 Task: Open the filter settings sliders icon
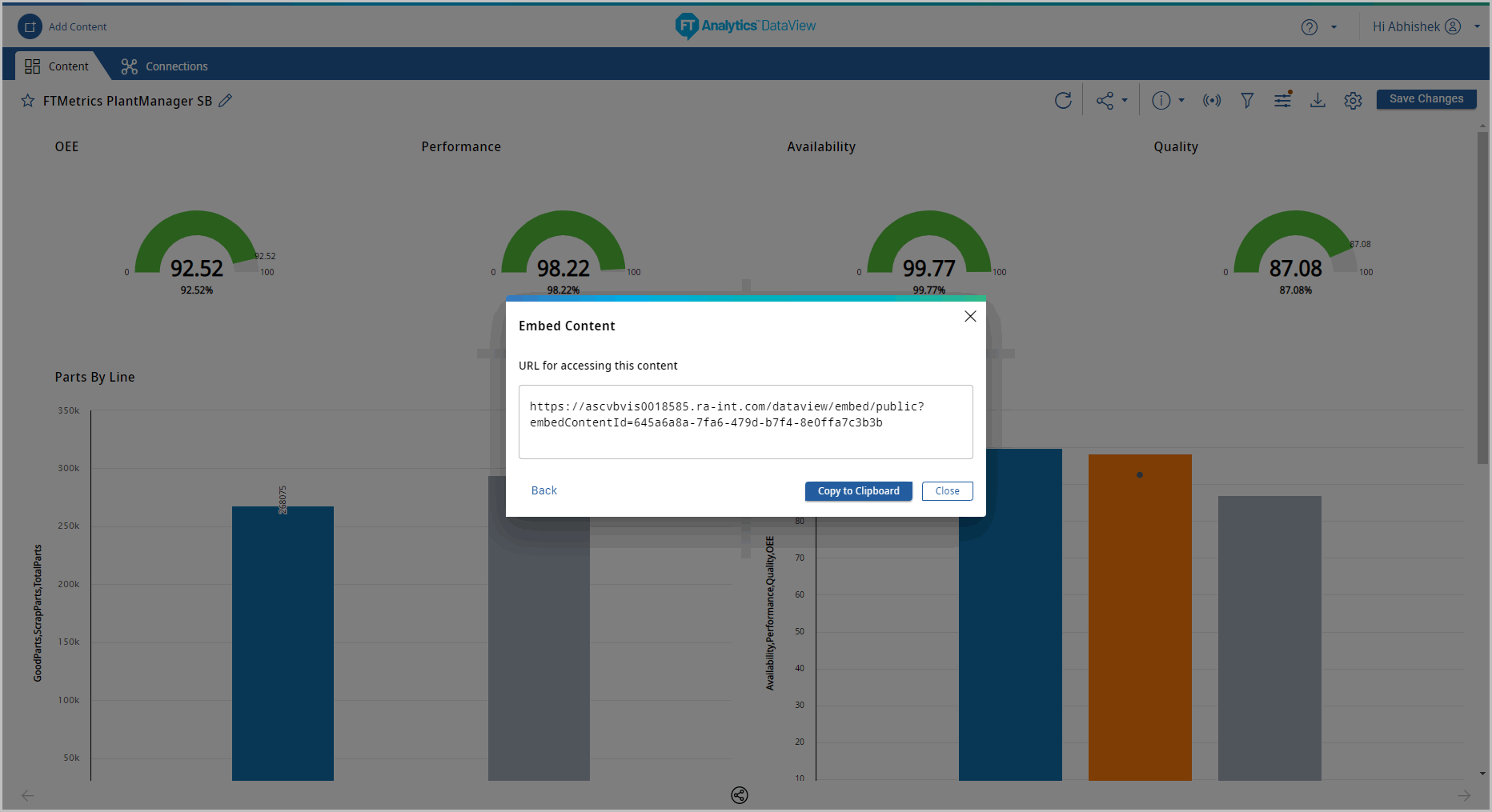1283,99
